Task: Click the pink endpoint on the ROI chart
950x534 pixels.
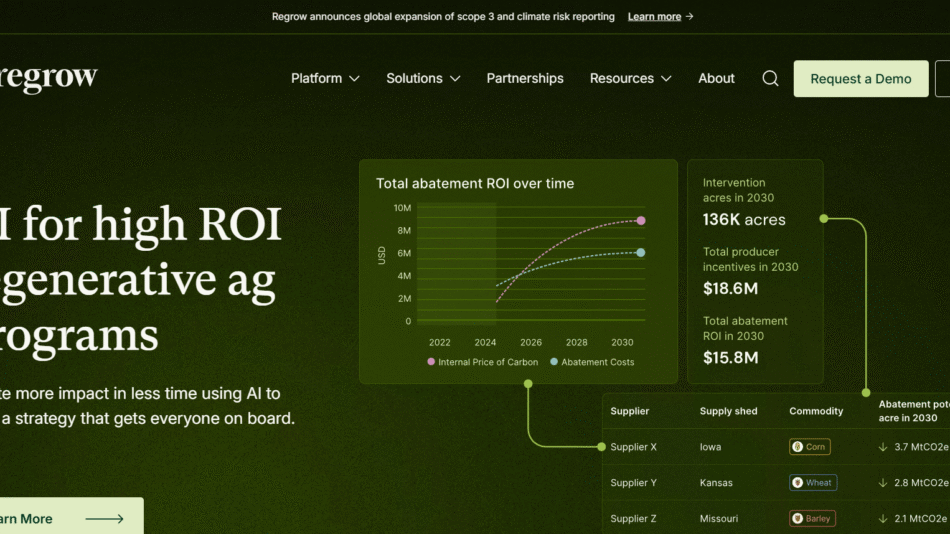Action: click(641, 221)
